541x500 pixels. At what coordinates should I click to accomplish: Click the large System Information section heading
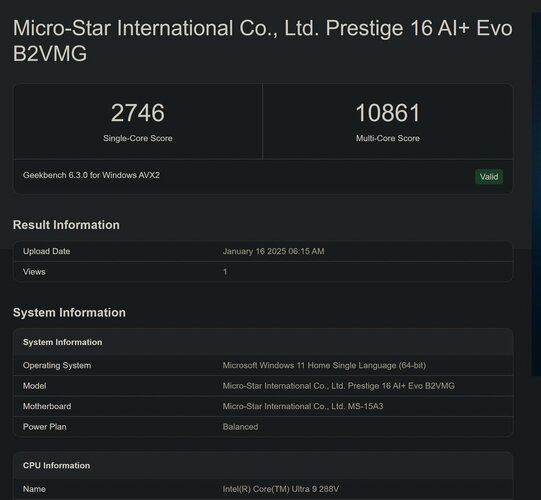click(69, 313)
